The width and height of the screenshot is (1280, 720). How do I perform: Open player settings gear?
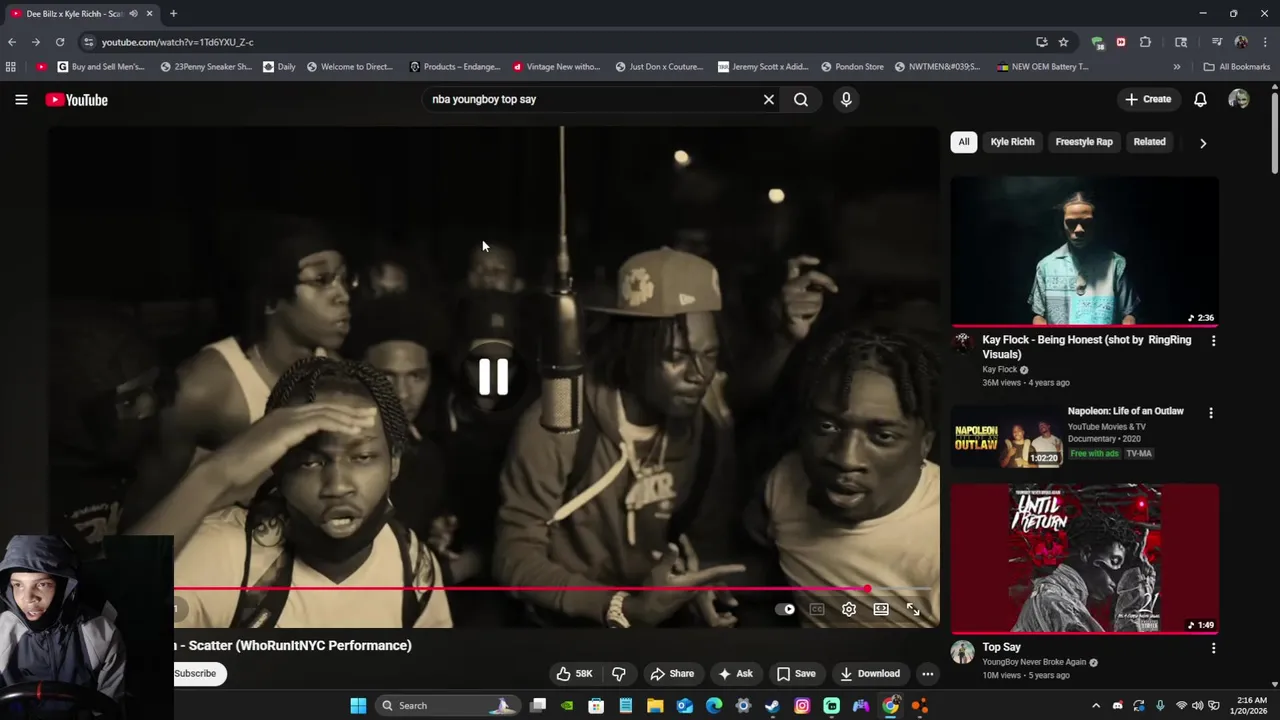click(x=849, y=609)
